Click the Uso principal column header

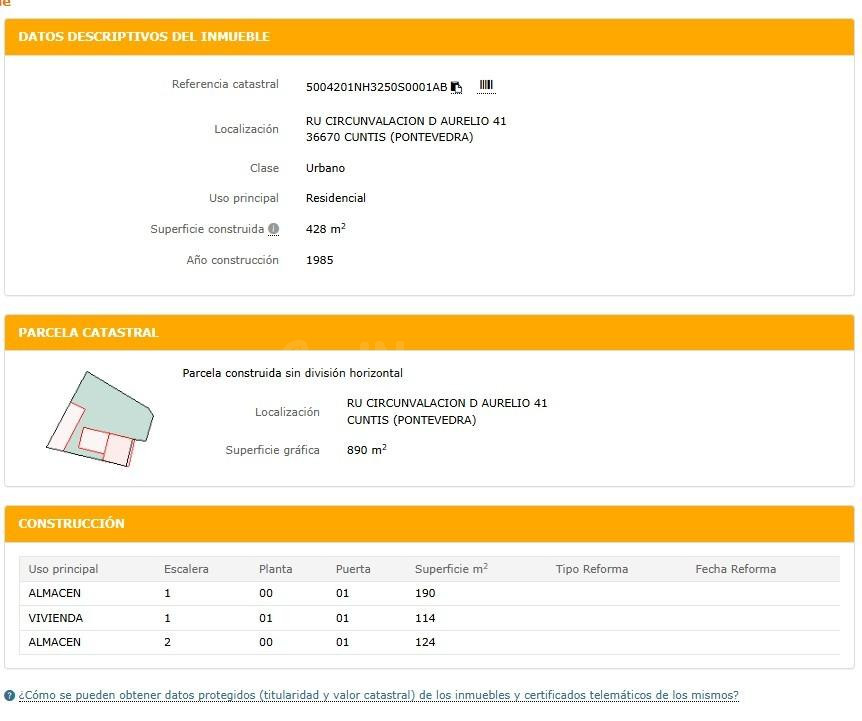[x=63, y=569]
